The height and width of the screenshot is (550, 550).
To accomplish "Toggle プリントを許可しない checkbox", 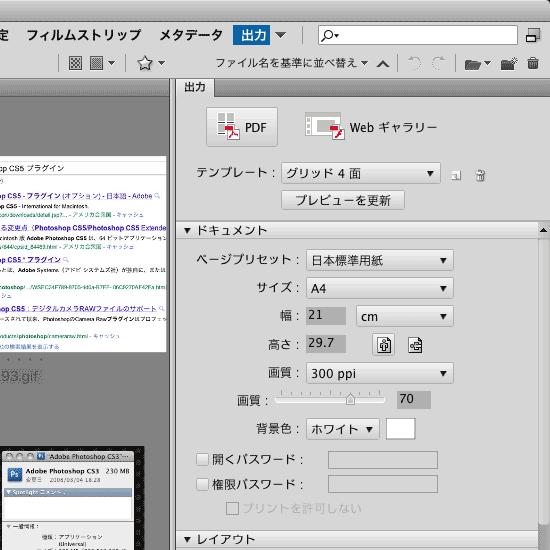I will [x=232, y=508].
